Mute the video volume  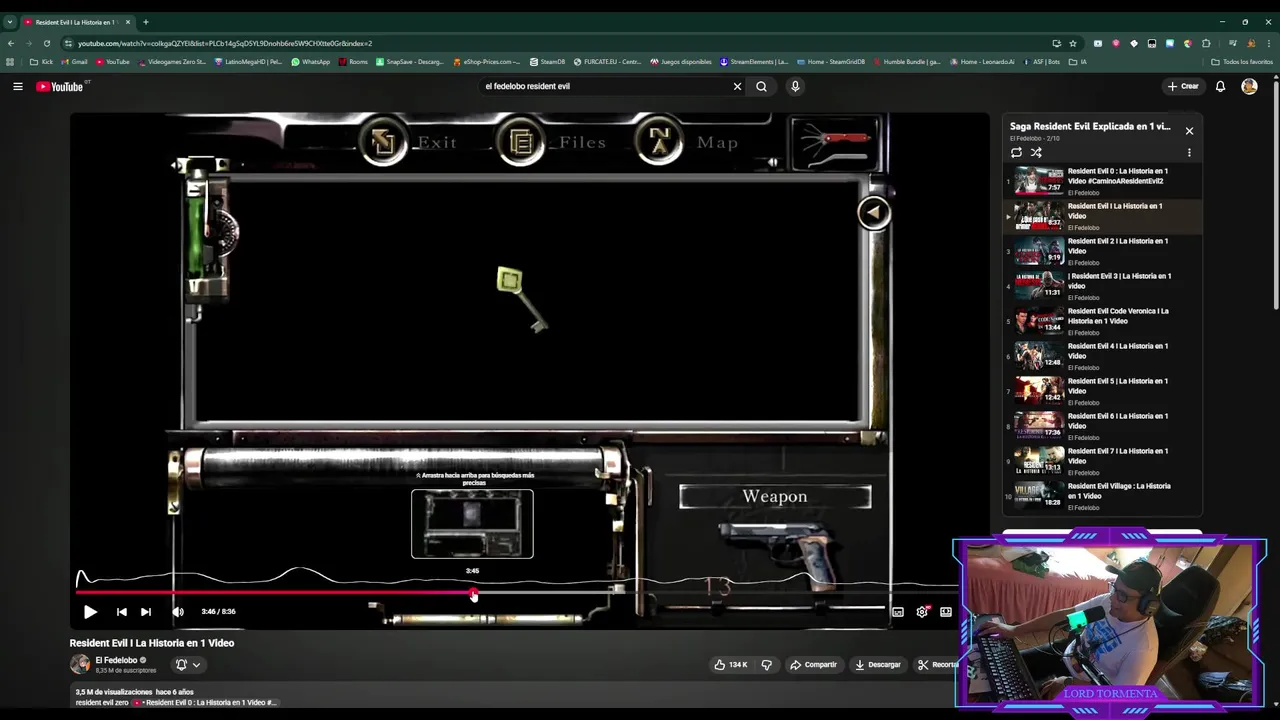(178, 612)
